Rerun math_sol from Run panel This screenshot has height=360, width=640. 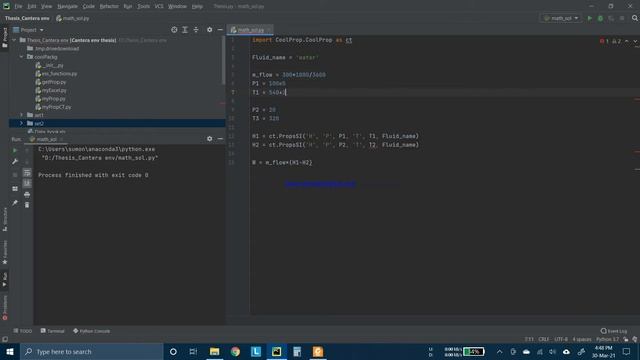pyautogui.click(x=15, y=150)
